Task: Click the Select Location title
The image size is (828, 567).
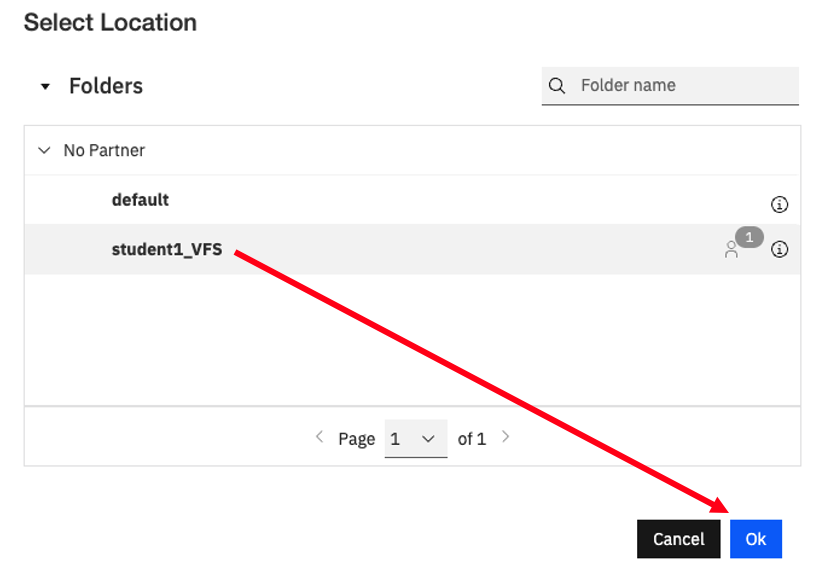Action: coord(110,23)
